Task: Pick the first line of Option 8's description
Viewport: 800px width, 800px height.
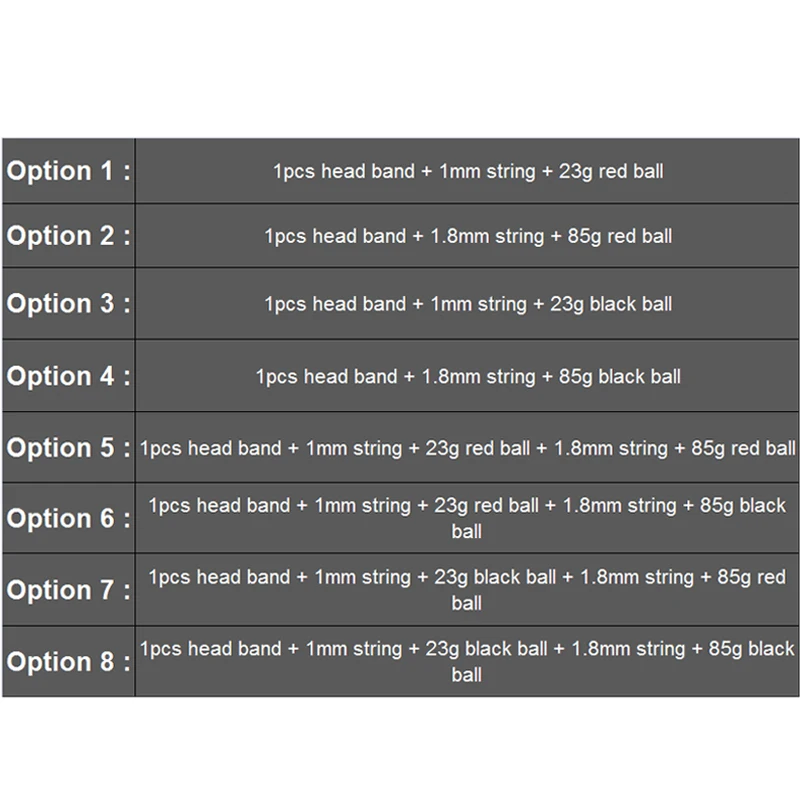Action: tap(468, 649)
